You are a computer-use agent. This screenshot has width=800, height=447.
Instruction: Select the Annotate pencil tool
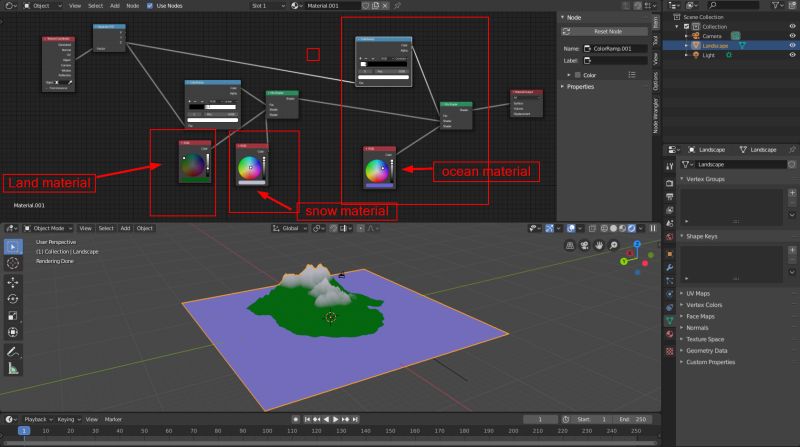[13, 352]
